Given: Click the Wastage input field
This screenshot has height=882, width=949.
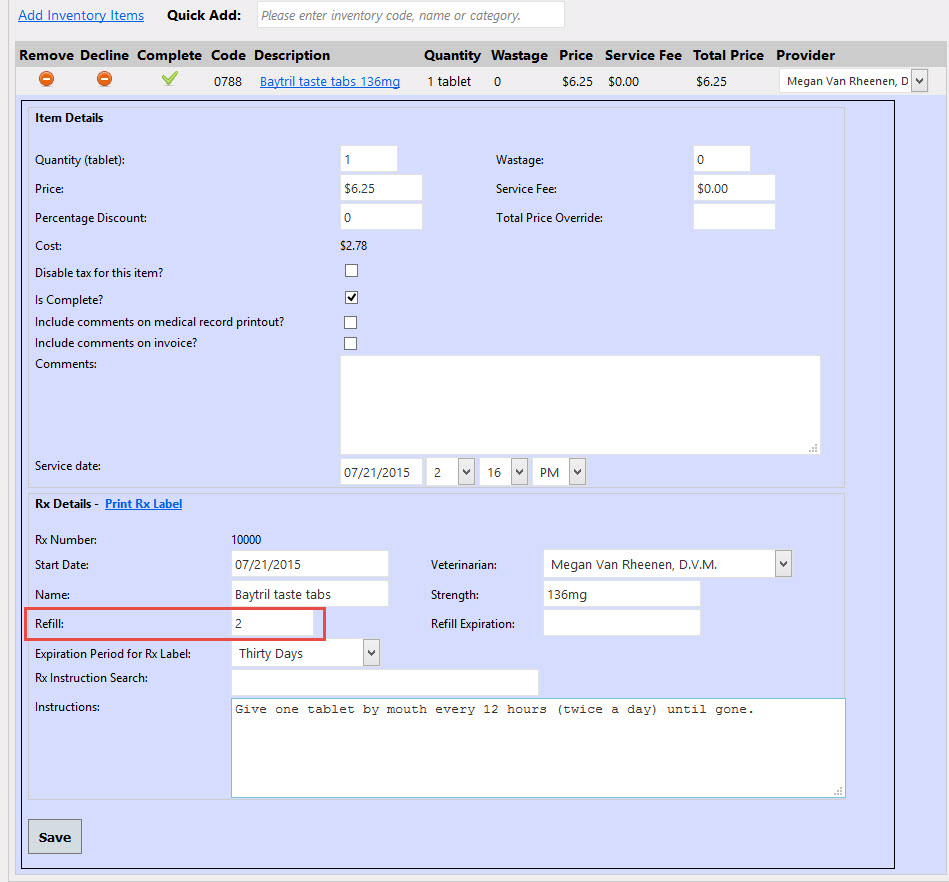Looking at the screenshot, I should click(721, 159).
